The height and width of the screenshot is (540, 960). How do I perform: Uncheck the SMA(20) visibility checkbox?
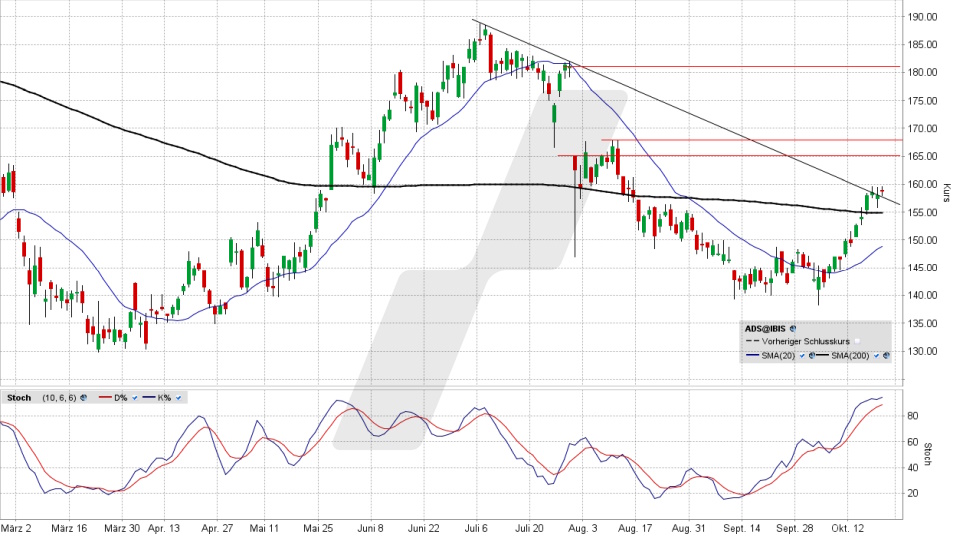coord(802,355)
